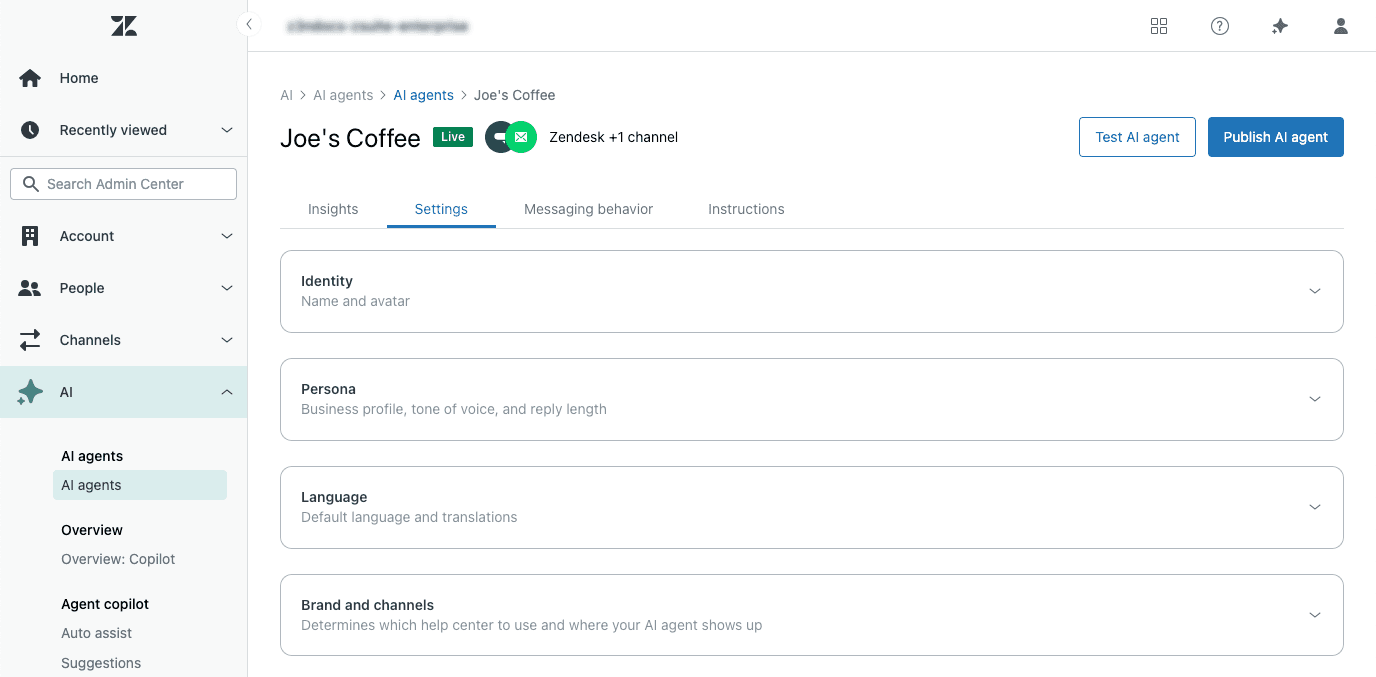Expand the Language settings section
Screen dimensions: 1376x677
tap(1315, 507)
